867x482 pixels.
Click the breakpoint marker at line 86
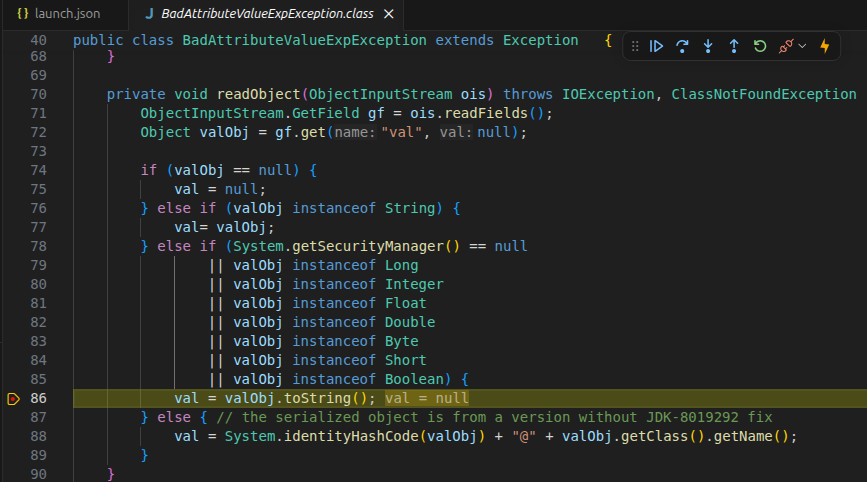[13, 398]
